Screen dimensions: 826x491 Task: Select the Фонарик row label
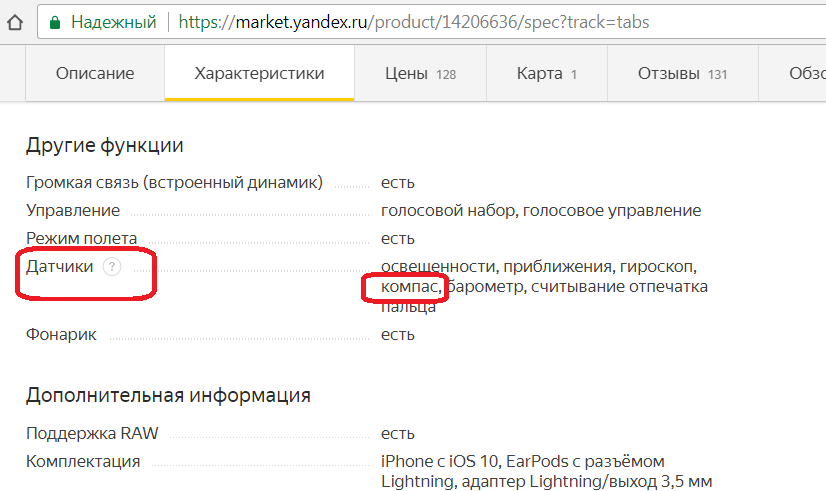[61, 334]
